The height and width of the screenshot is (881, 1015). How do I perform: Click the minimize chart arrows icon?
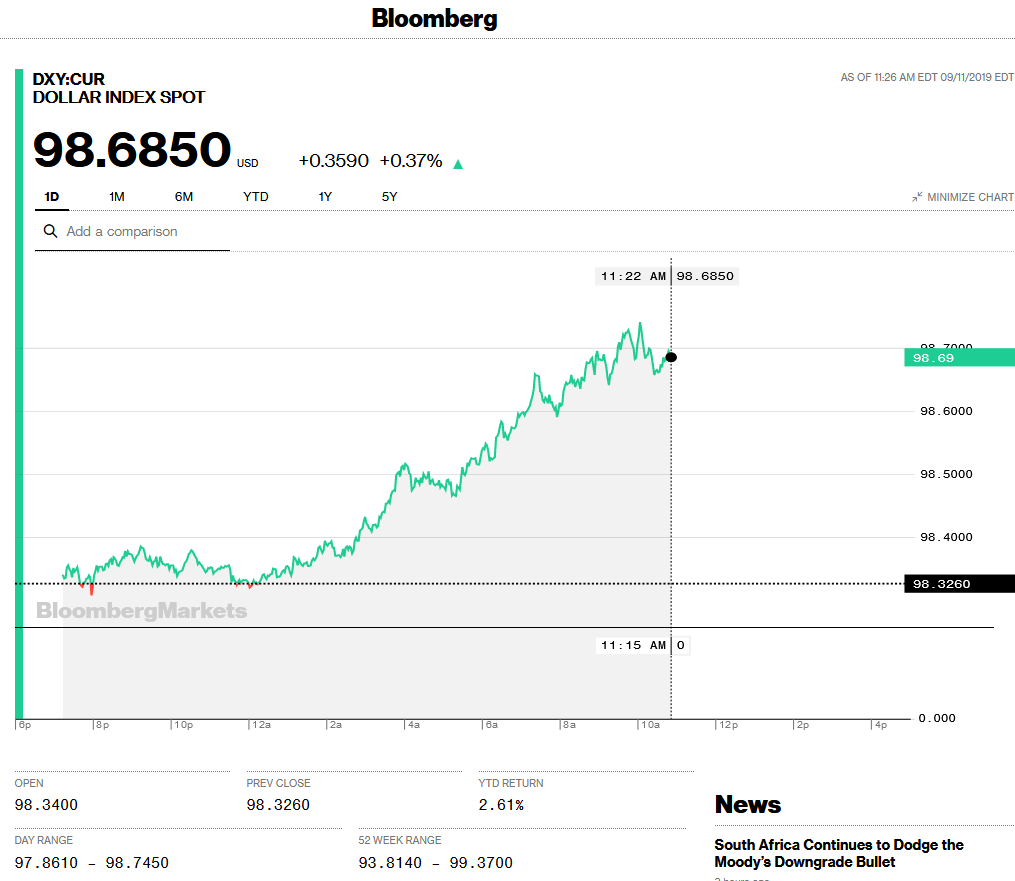pos(917,197)
